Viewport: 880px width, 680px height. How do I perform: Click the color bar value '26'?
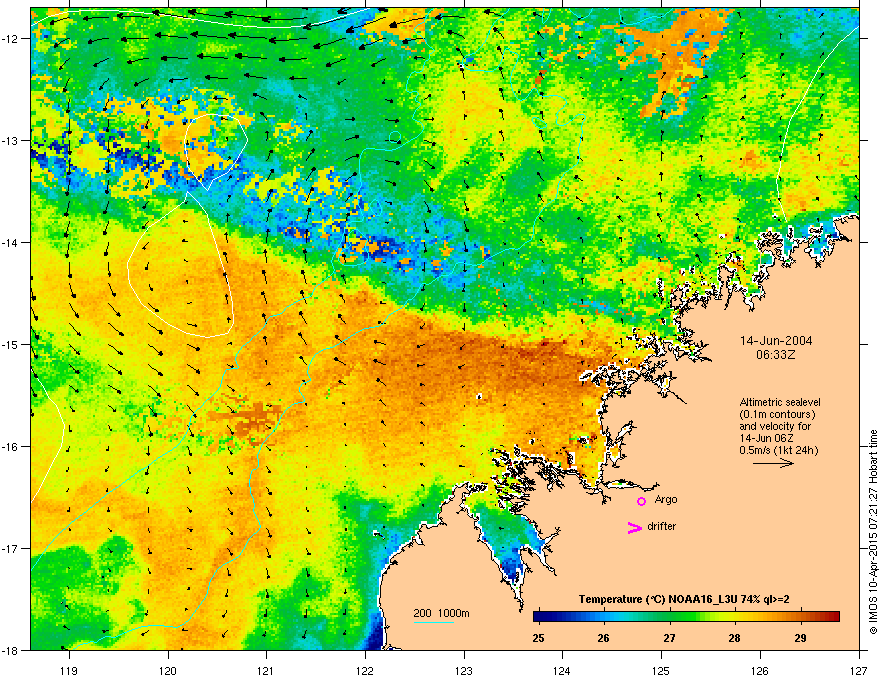point(603,638)
